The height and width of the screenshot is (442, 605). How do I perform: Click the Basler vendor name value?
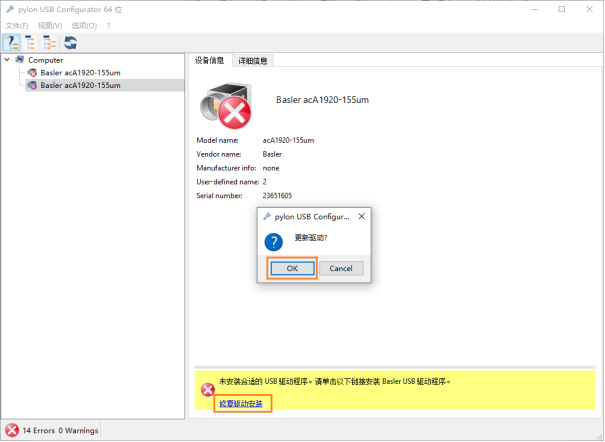[272, 154]
